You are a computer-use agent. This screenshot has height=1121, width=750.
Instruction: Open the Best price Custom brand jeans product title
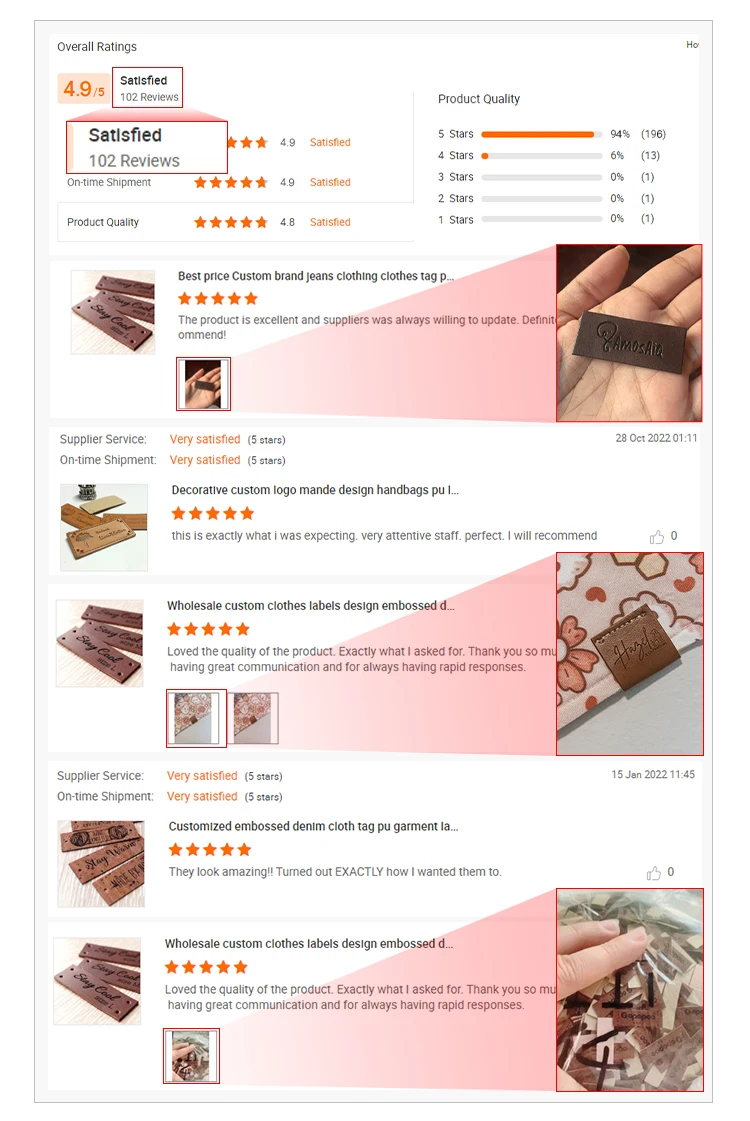tap(315, 276)
